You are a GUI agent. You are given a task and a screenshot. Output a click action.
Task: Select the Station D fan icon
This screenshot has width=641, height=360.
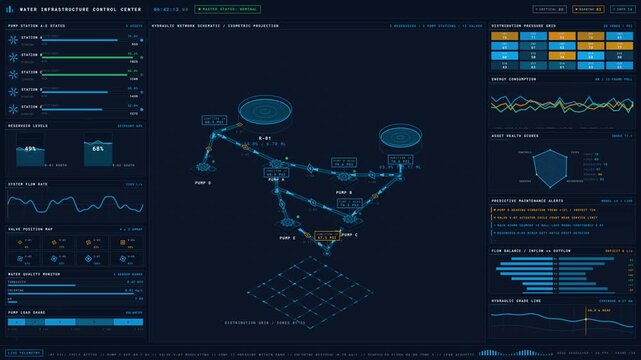point(13,92)
